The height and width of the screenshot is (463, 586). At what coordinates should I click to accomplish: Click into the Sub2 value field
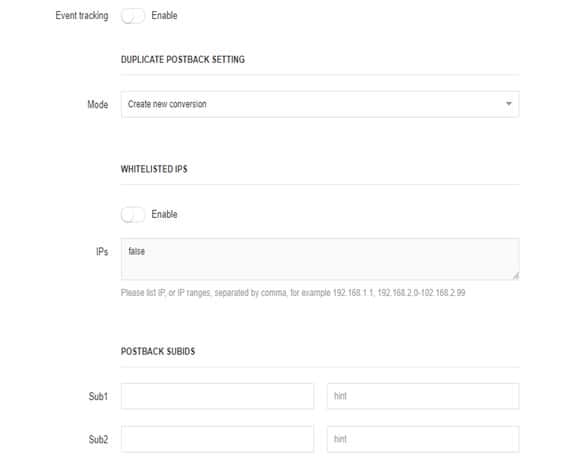point(217,439)
